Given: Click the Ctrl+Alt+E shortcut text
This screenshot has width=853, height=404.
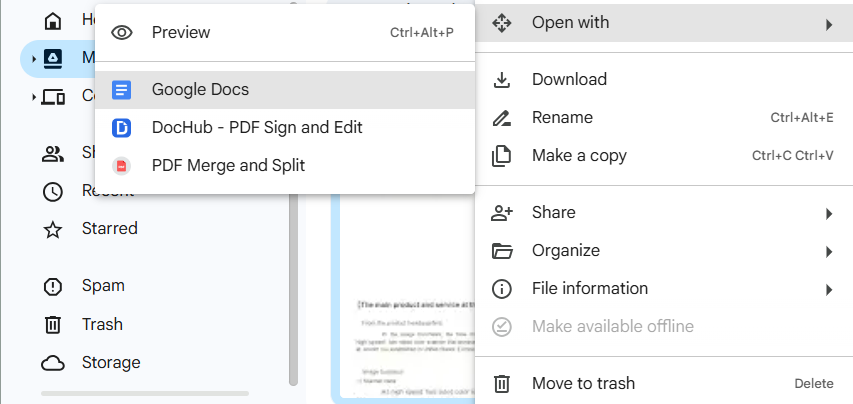Looking at the screenshot, I should [x=802, y=118].
